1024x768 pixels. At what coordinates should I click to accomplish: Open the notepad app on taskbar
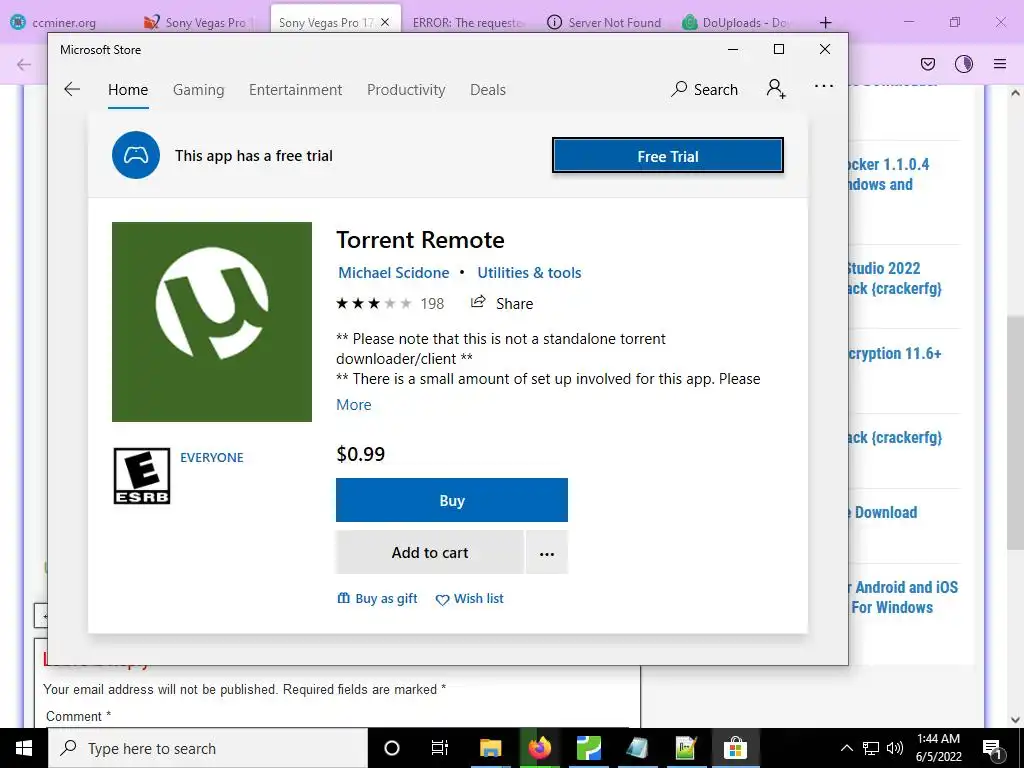pos(637,748)
